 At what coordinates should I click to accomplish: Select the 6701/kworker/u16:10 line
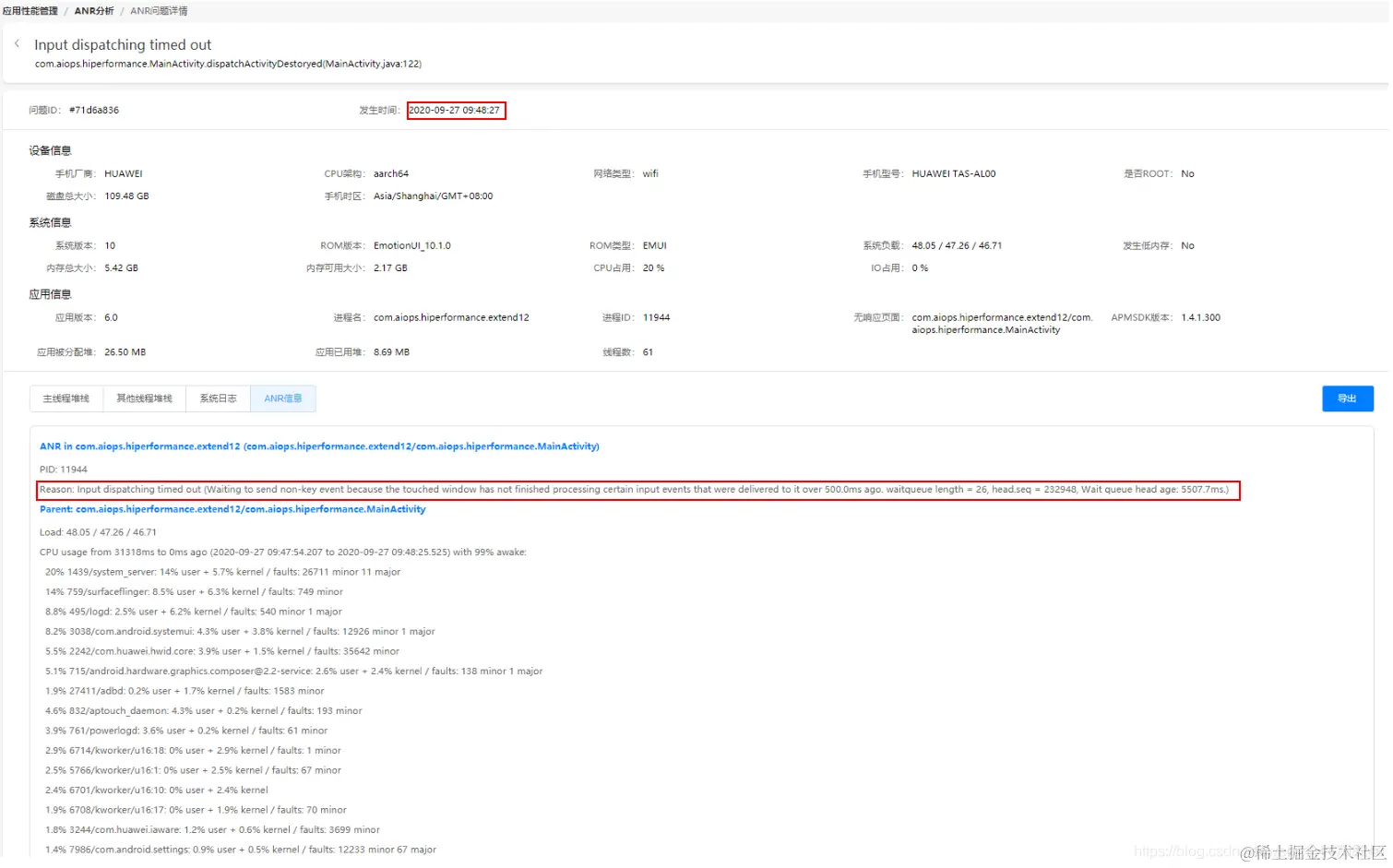tap(157, 791)
